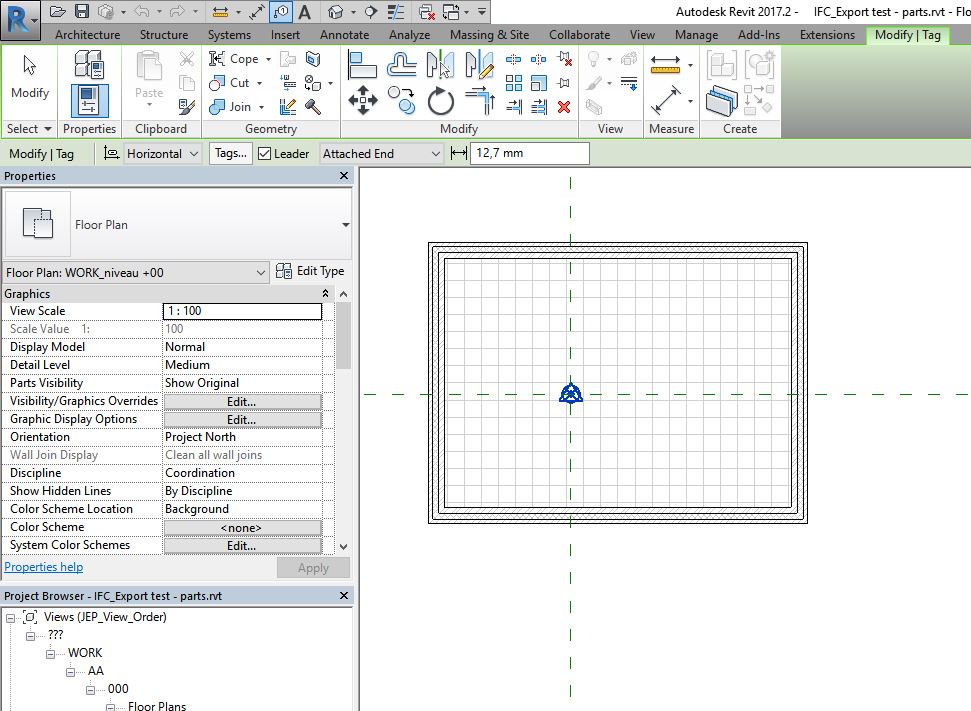Switch to the Architecture ribbon tab

coord(87,34)
